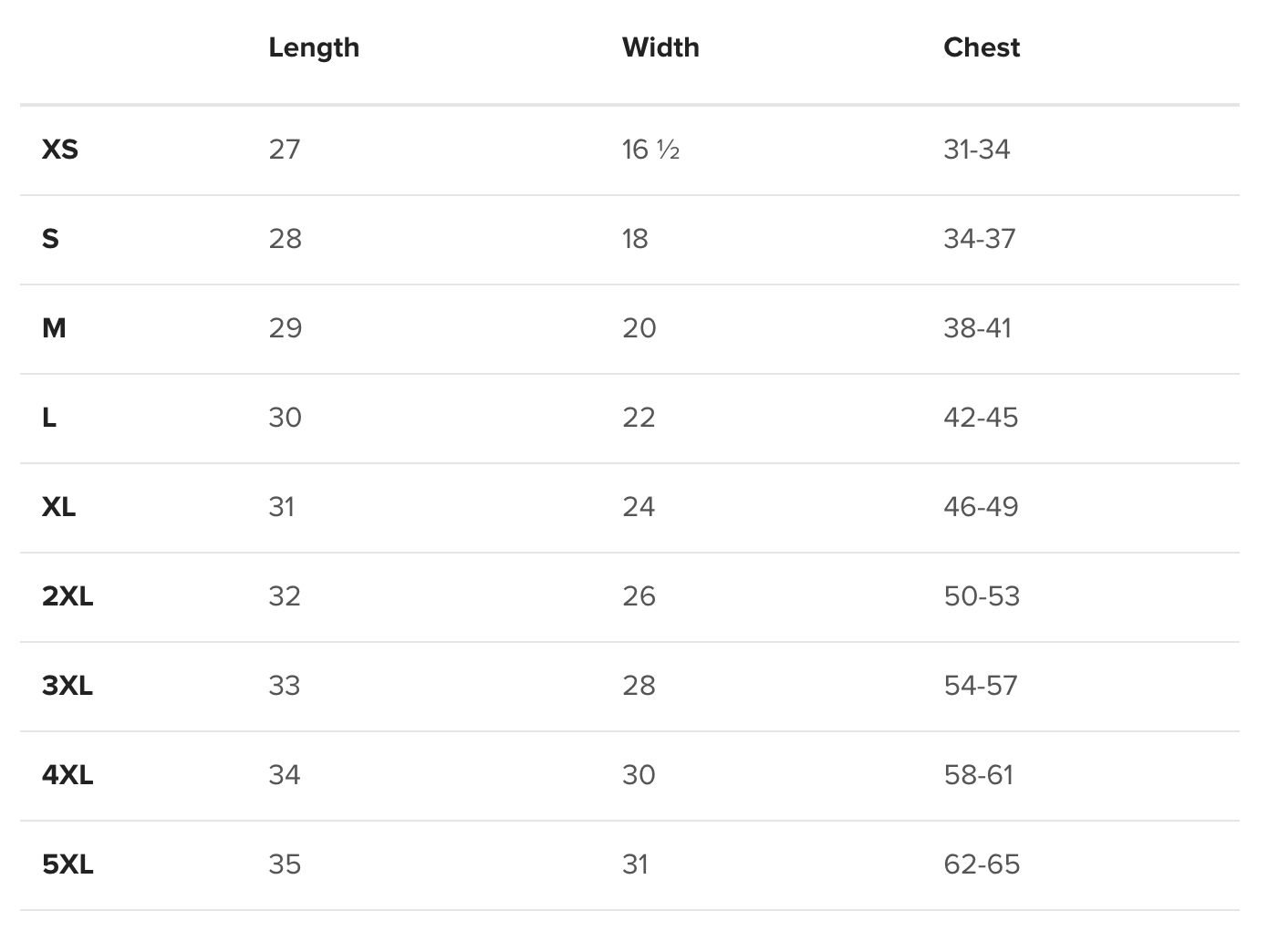Select the S size row label
This screenshot has height=952, width=1268.
click(x=50, y=239)
